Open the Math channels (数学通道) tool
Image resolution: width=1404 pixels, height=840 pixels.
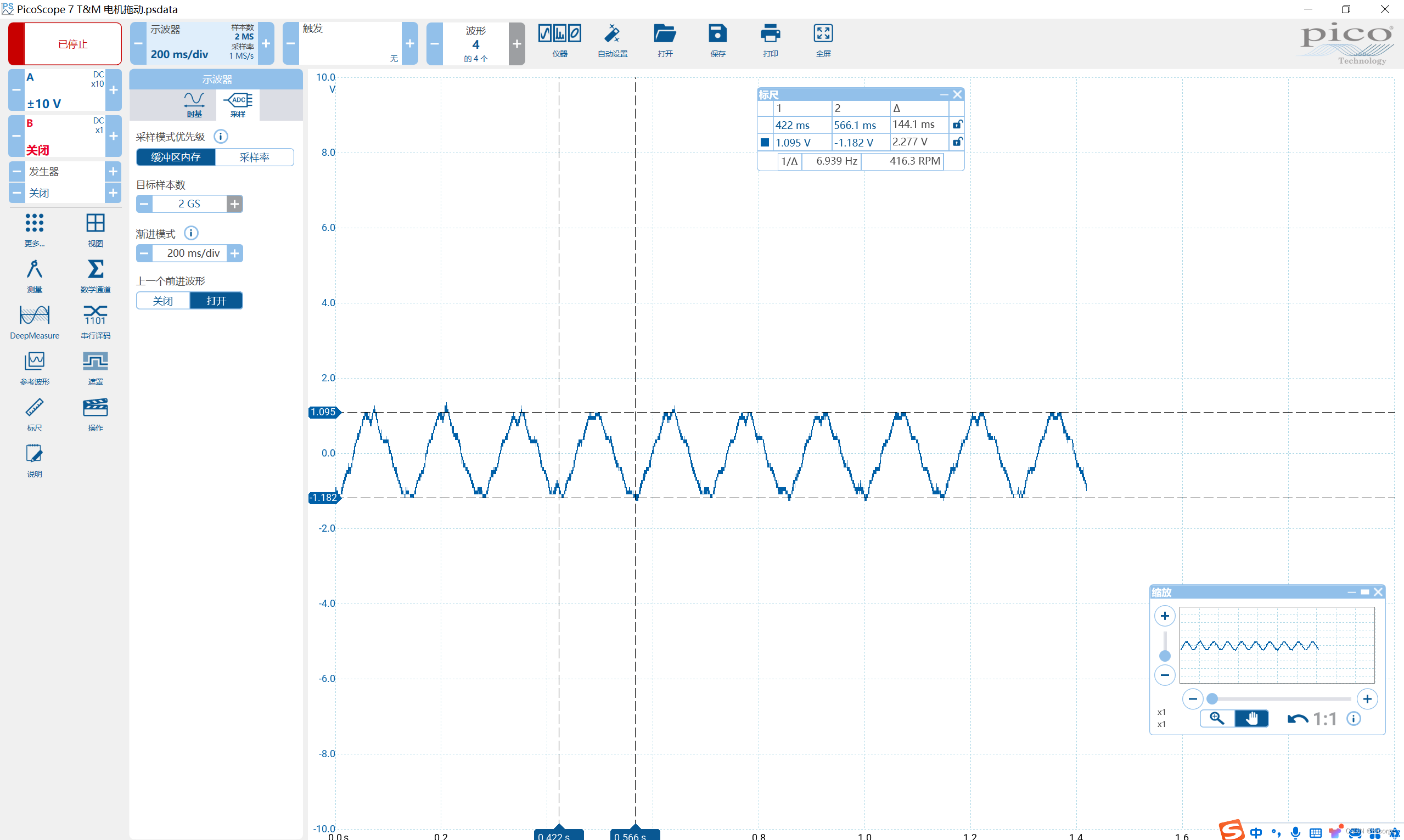(x=95, y=270)
